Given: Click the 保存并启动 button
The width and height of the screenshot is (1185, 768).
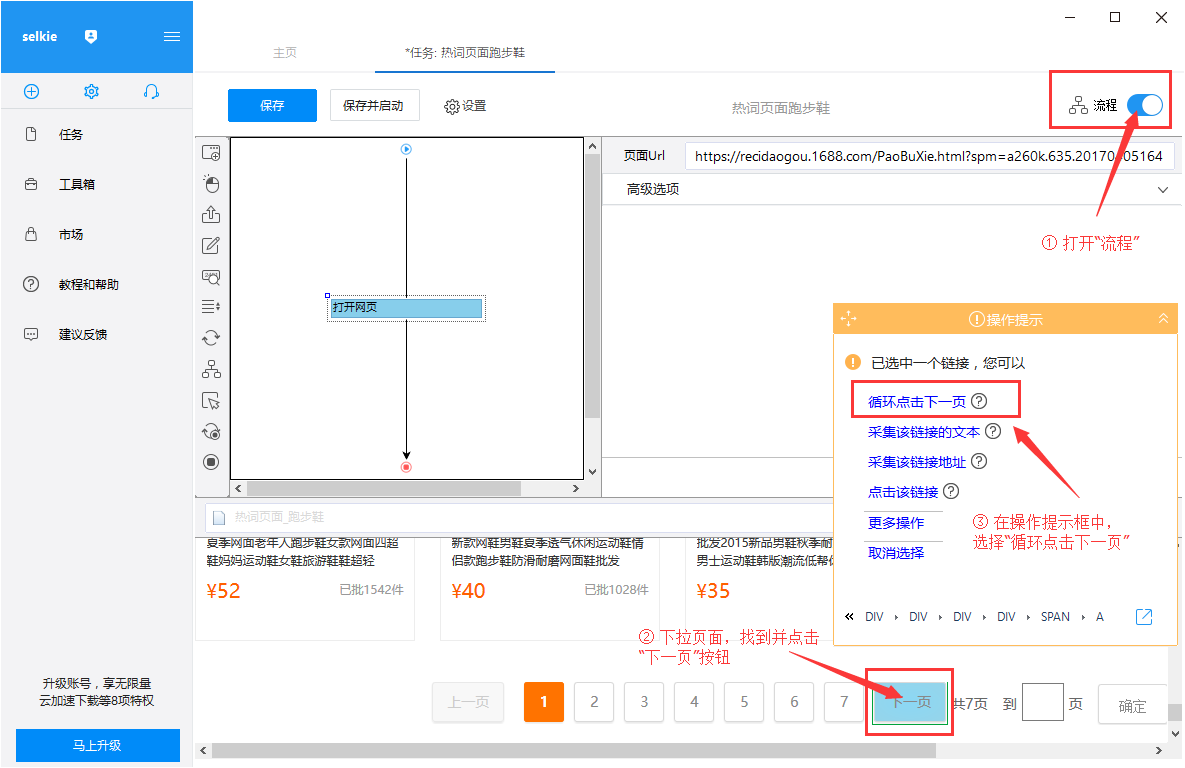Looking at the screenshot, I should [374, 106].
